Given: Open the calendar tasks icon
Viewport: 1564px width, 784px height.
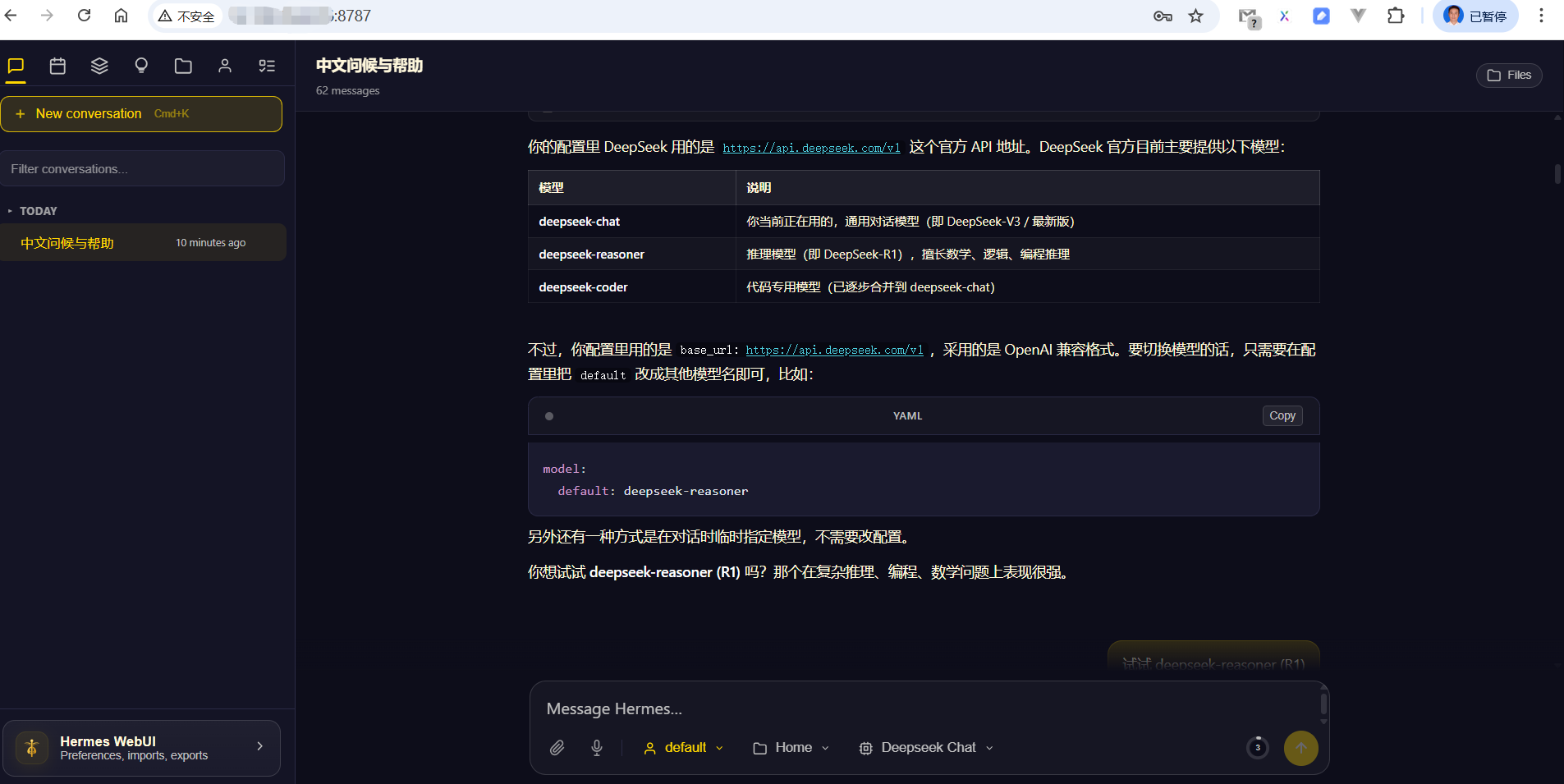Looking at the screenshot, I should click(x=57, y=66).
